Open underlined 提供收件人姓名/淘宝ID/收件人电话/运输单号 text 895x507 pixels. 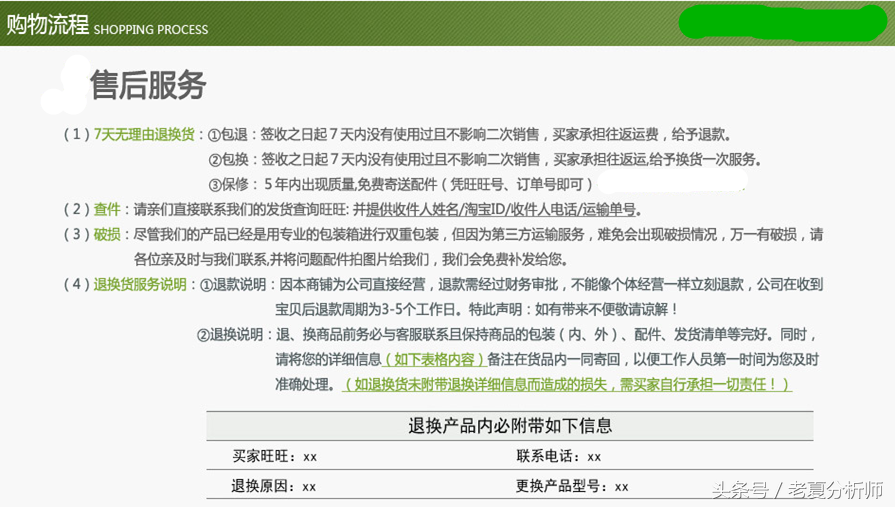tap(501, 210)
